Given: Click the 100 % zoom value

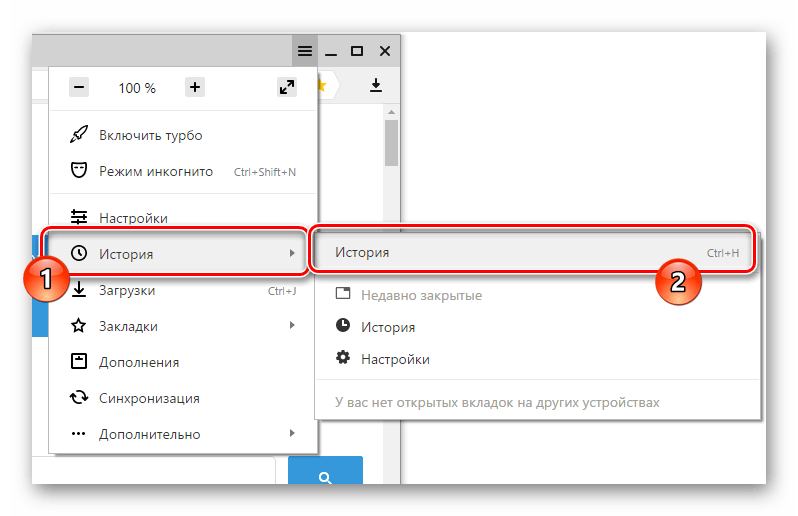Looking at the screenshot, I should [x=137, y=88].
